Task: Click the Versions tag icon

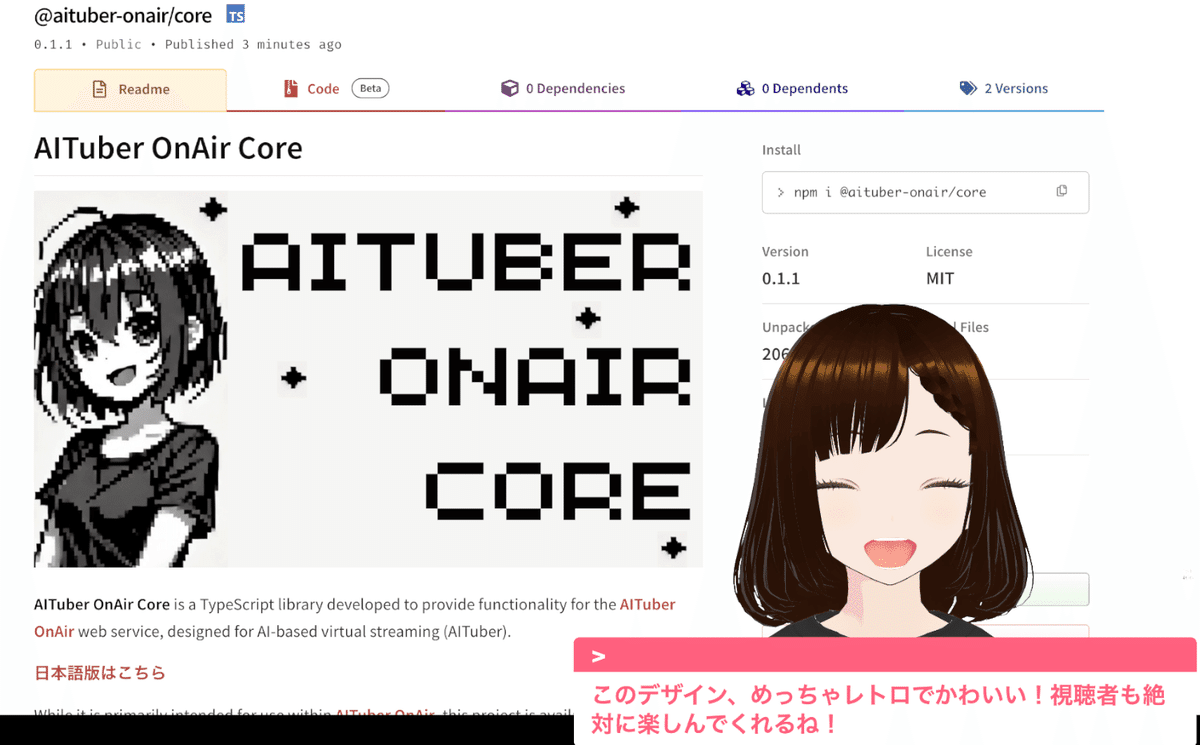Action: click(x=968, y=88)
